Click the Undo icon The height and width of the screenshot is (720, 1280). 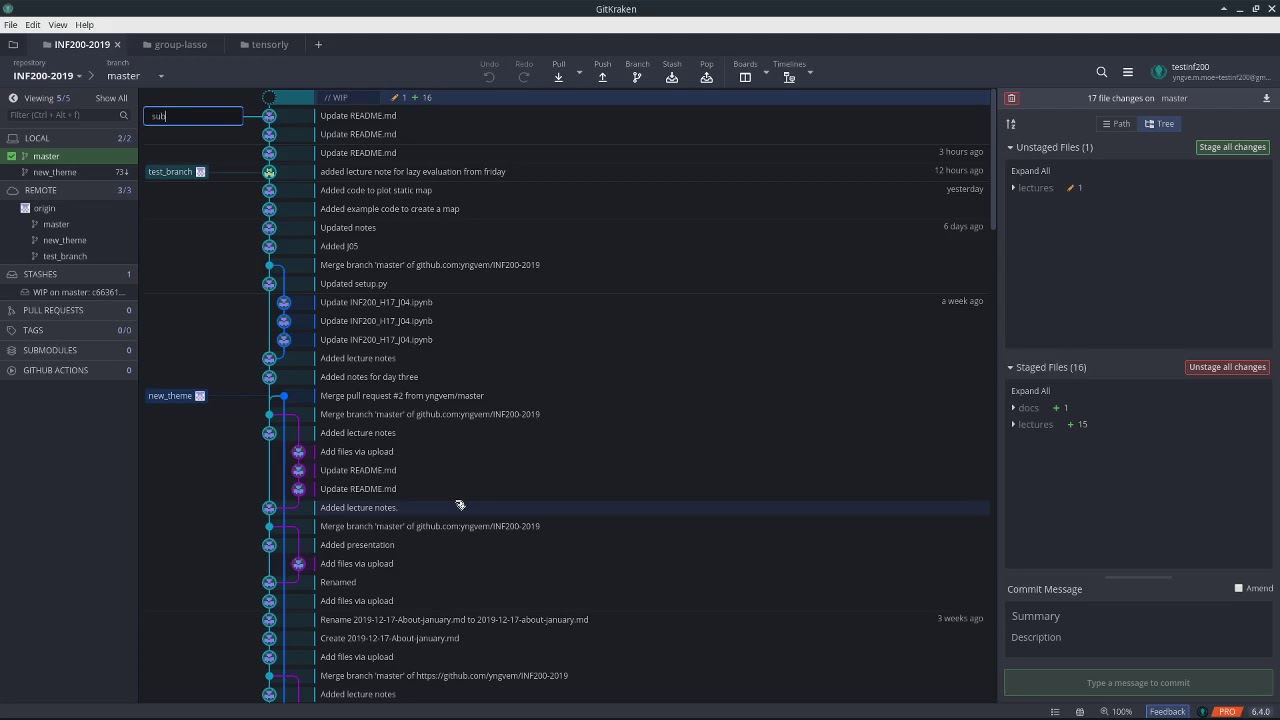tap(489, 78)
